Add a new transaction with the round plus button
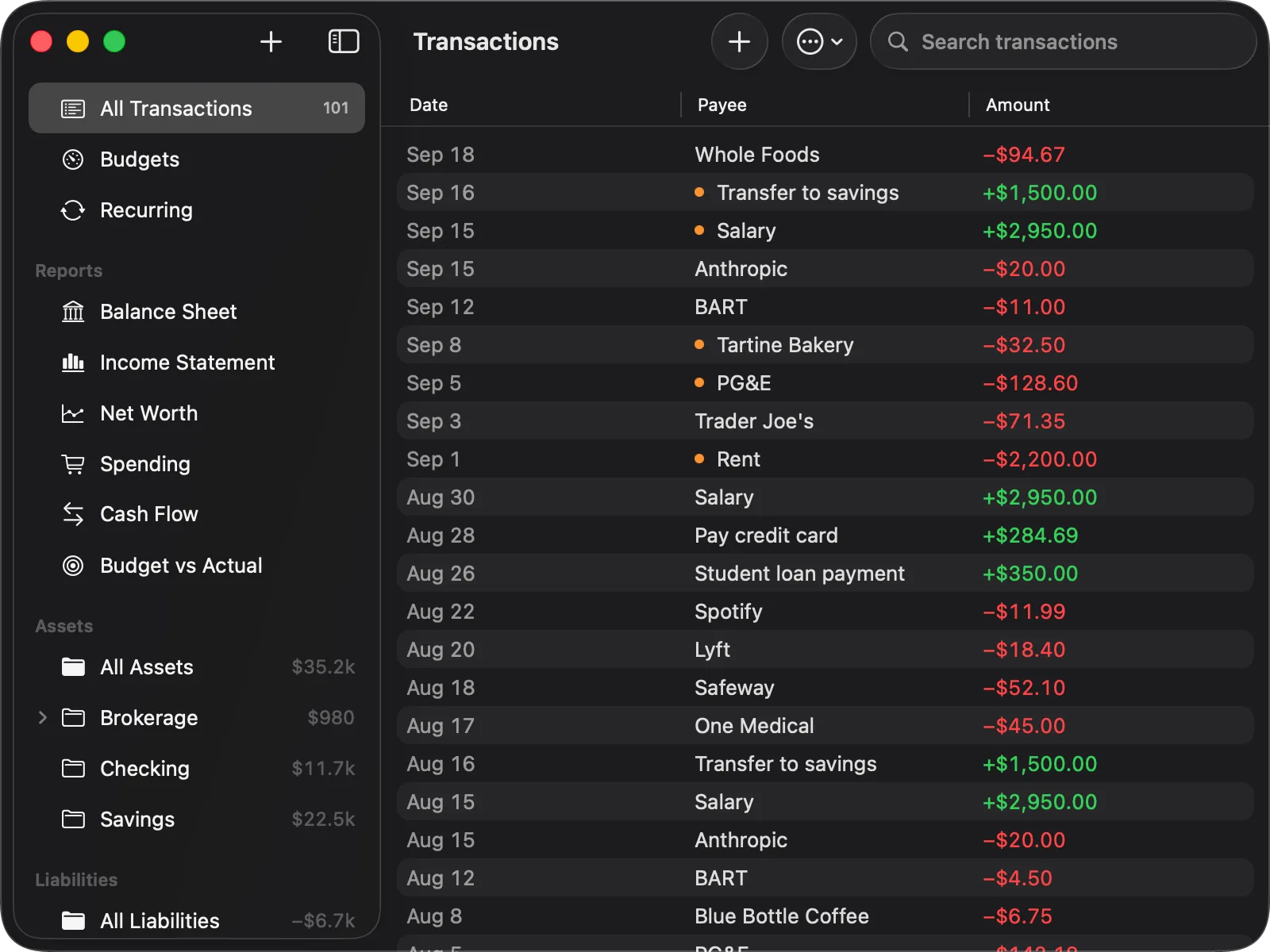Screen dimensions: 1270x952 (x=739, y=41)
